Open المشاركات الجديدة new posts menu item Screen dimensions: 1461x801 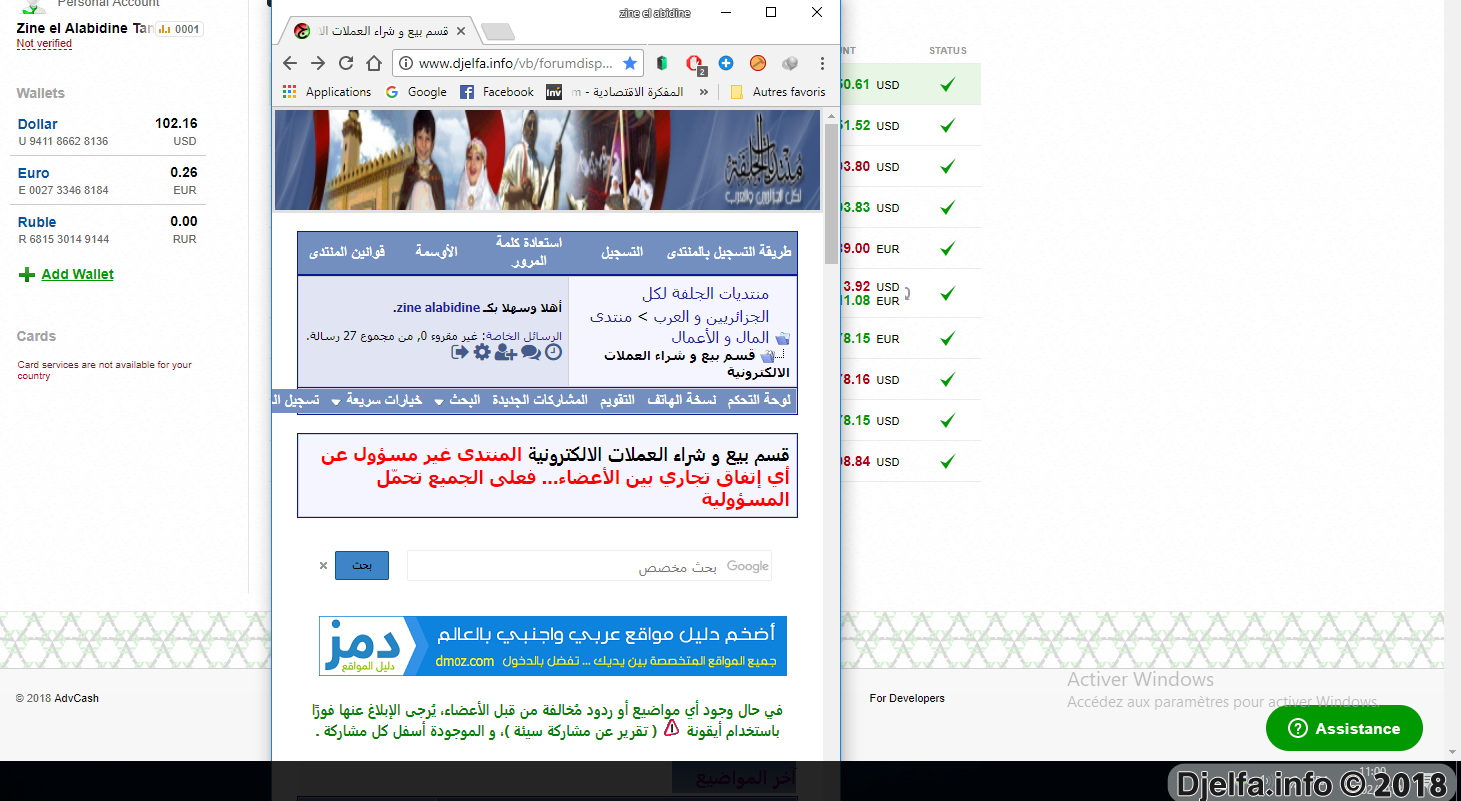point(540,400)
